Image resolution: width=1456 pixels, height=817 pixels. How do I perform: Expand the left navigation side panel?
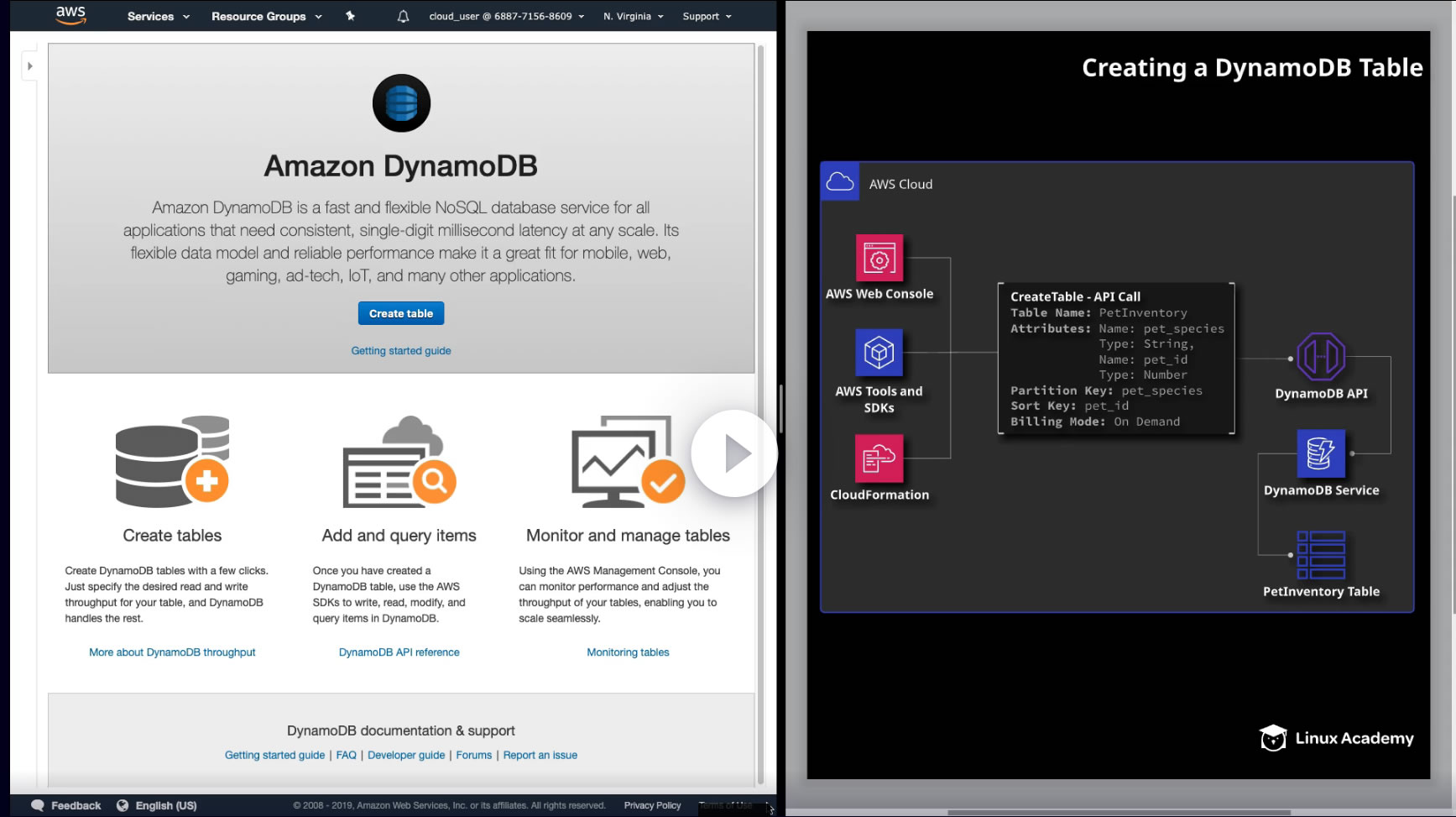coord(30,65)
